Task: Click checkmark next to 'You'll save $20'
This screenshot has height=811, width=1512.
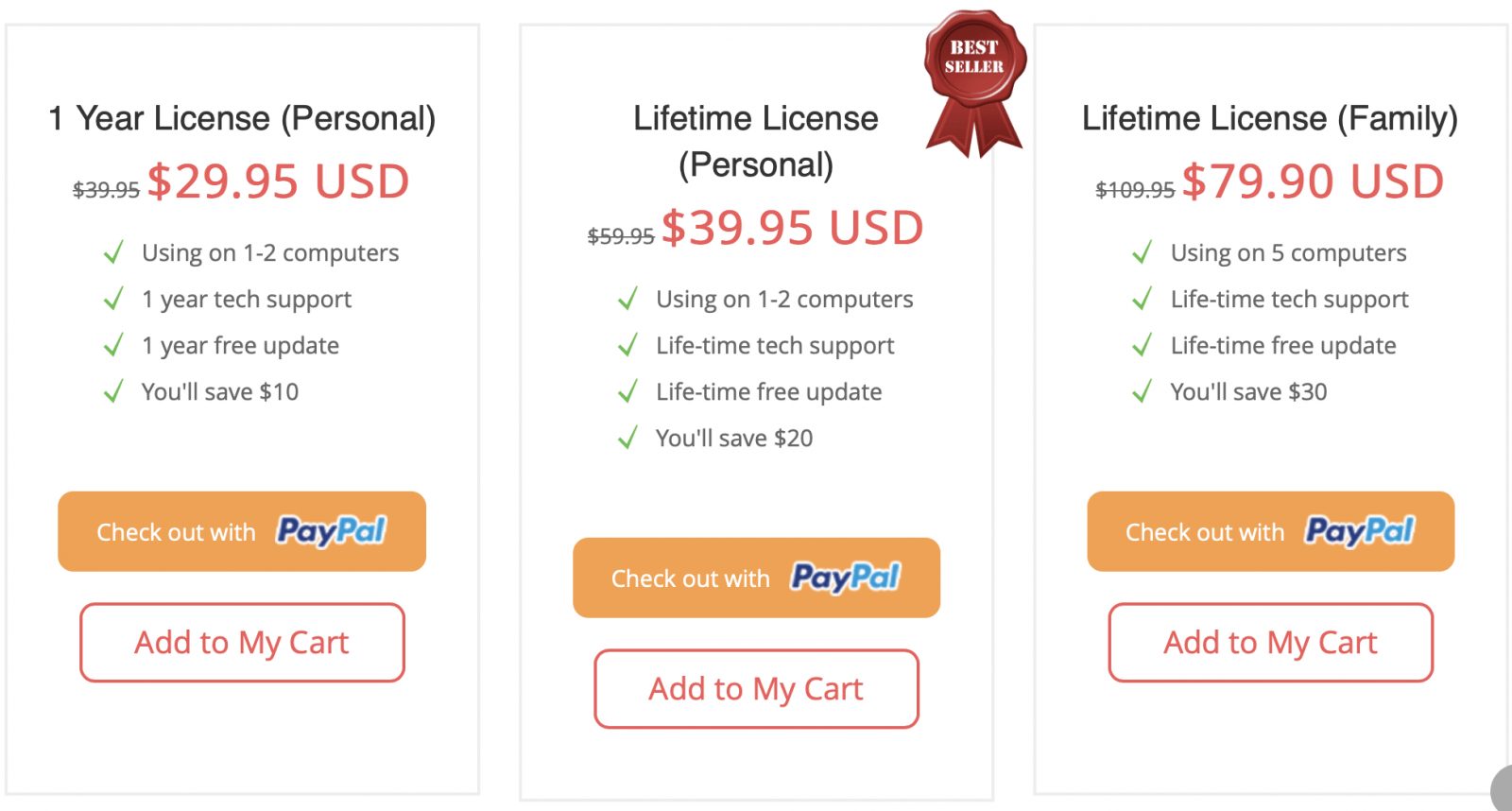Action: 627,438
